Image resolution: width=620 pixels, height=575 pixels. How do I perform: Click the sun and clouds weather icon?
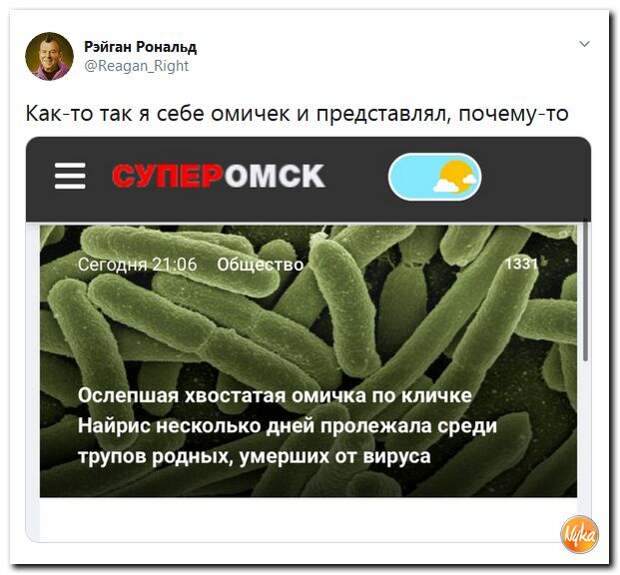pyautogui.click(x=456, y=177)
